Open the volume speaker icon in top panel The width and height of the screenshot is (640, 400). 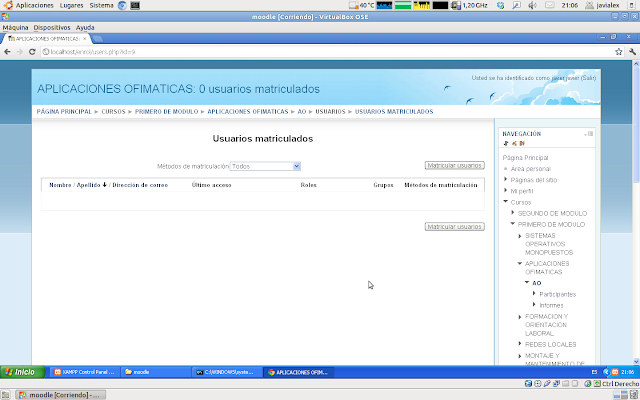532,5
